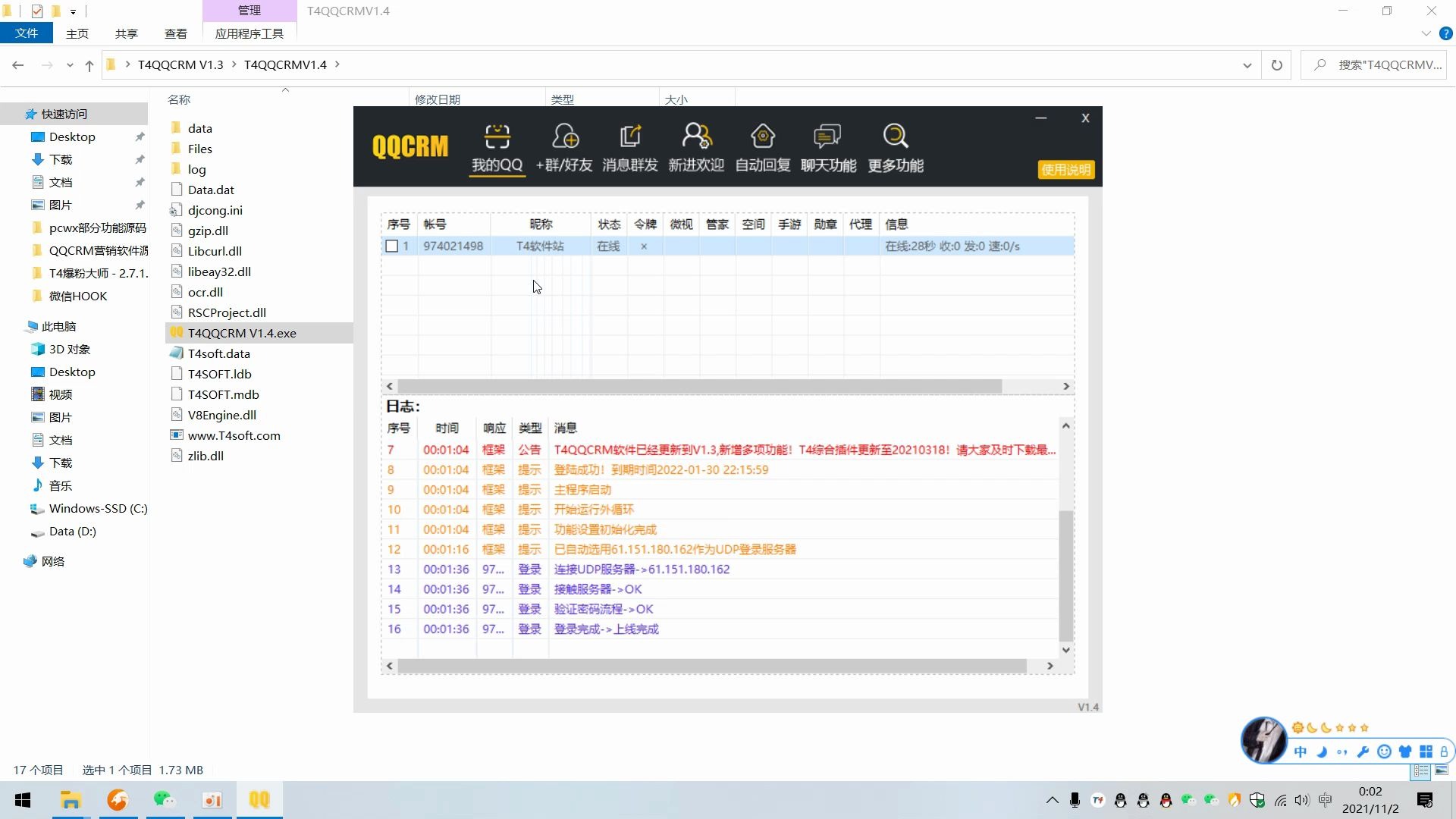
Task: Click the log horizontal scrollbar left arrow
Action: point(390,666)
